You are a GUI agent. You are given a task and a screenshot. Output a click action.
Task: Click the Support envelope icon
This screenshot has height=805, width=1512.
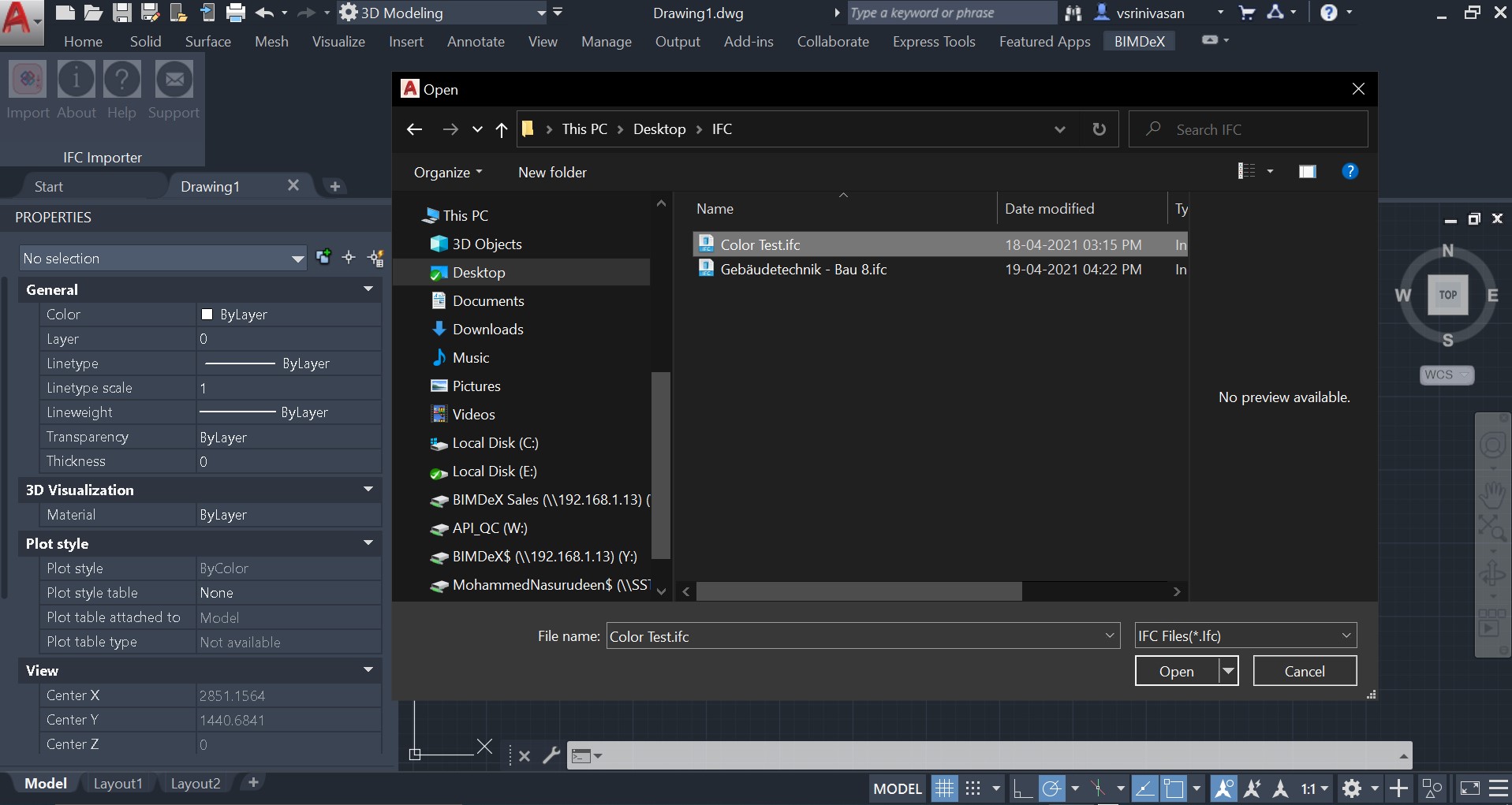click(x=174, y=80)
